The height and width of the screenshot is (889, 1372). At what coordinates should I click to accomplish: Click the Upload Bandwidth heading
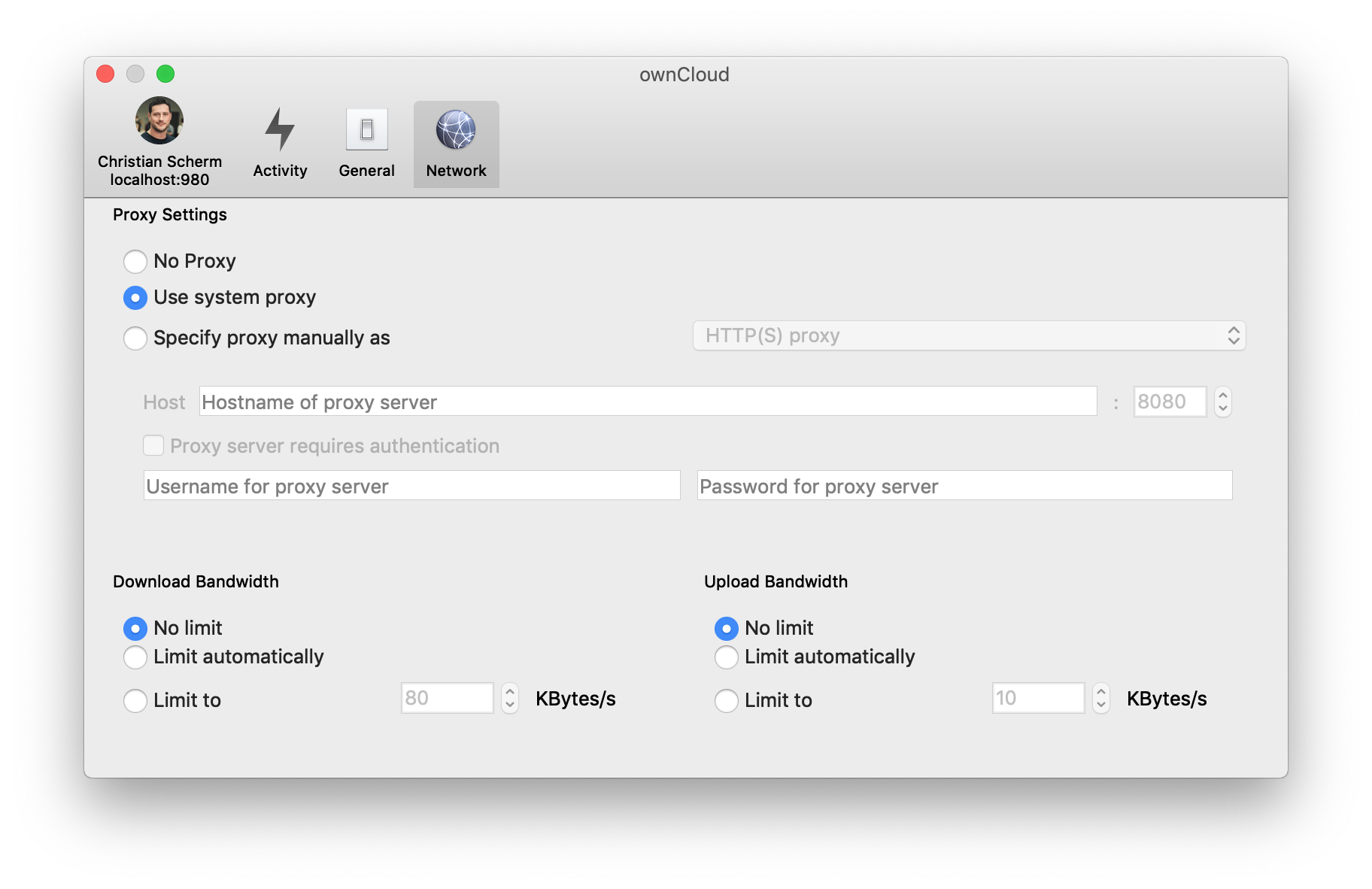[776, 581]
